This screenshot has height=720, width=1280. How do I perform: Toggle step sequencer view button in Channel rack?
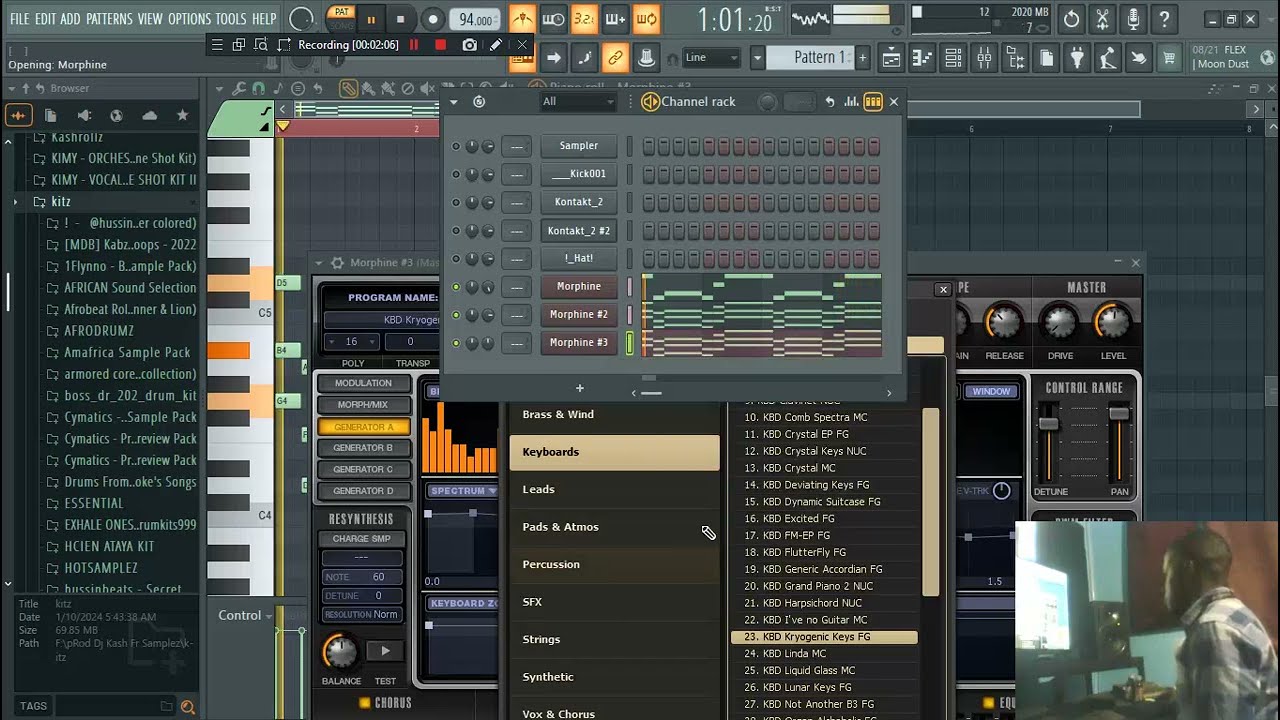click(873, 102)
